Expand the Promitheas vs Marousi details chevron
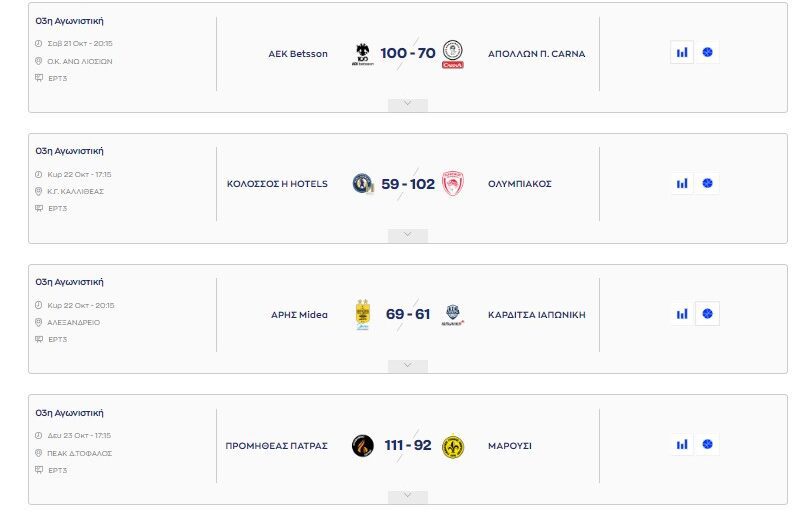The height and width of the screenshot is (513, 796). coord(407,496)
